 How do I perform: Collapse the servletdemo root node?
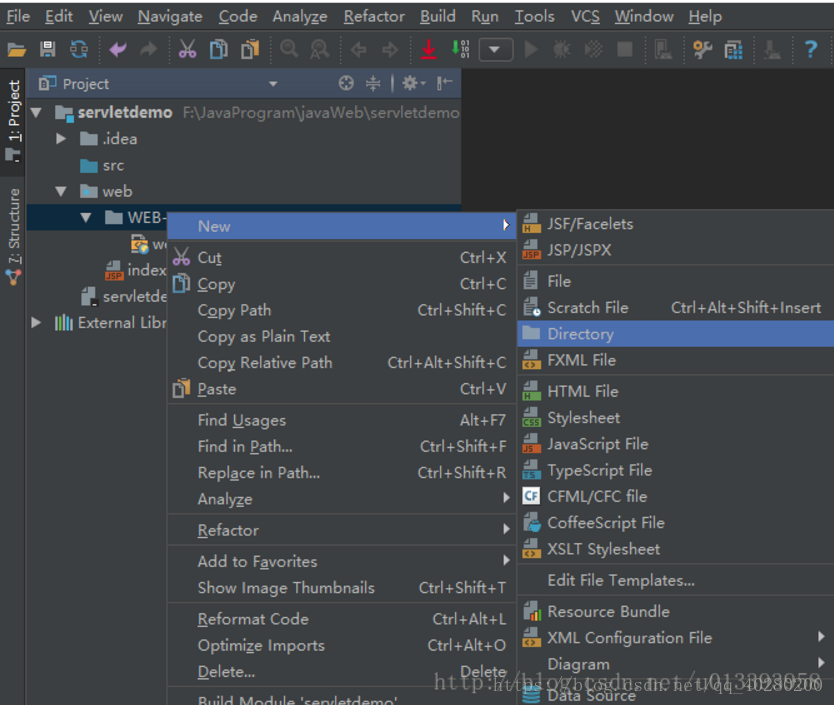[36, 112]
